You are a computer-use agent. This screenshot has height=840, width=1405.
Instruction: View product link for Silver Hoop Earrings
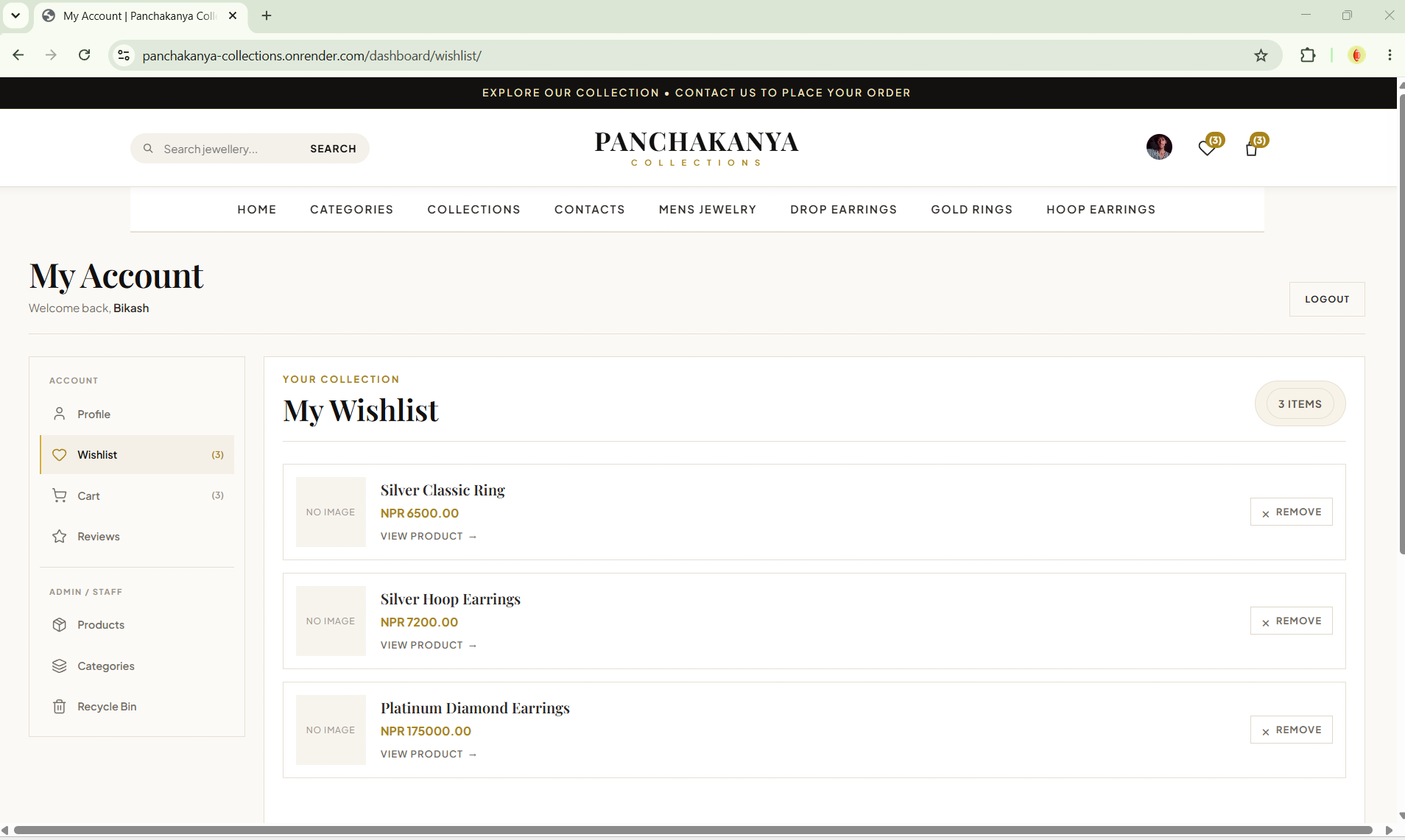click(x=429, y=645)
